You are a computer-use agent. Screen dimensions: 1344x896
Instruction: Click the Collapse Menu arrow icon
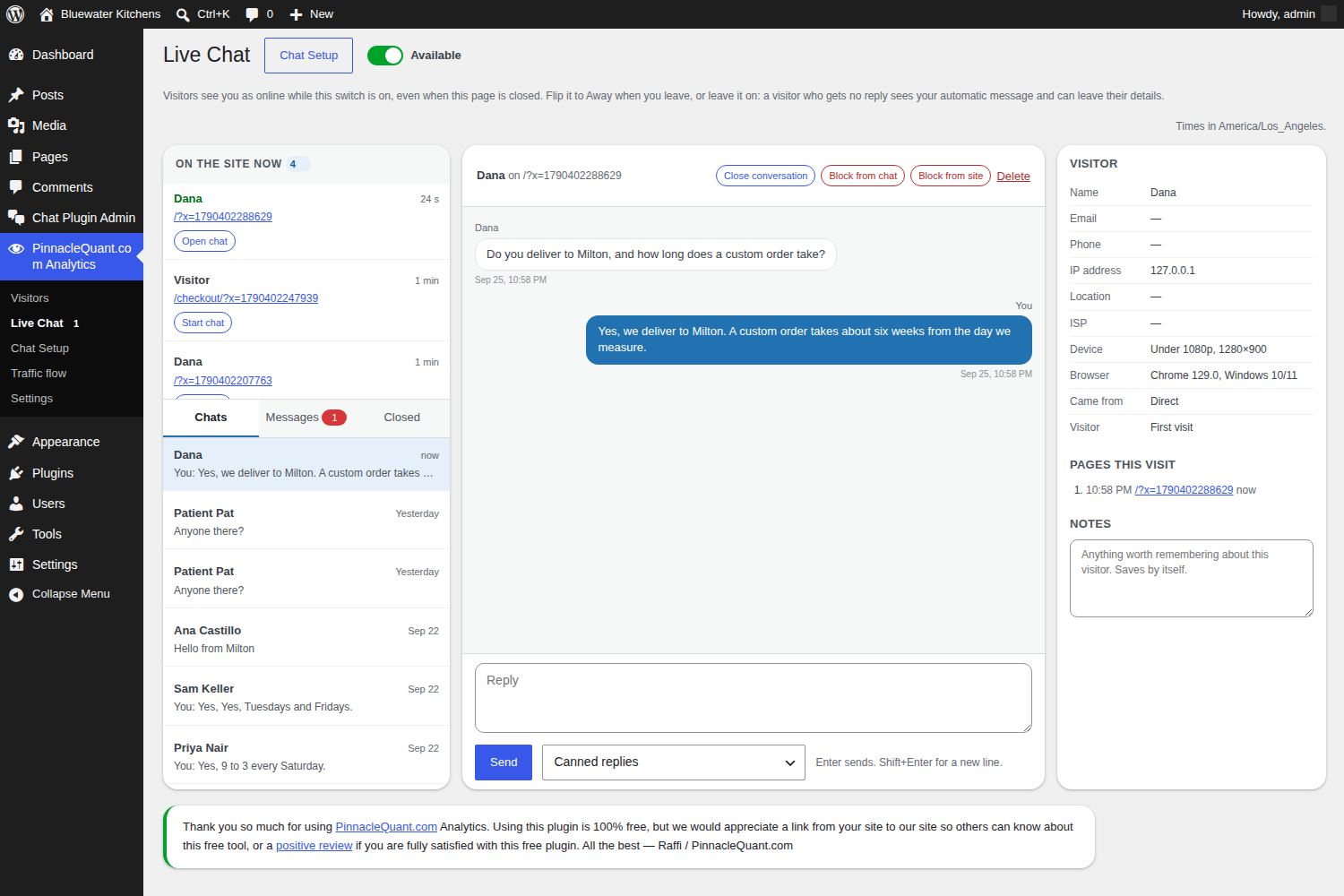[x=16, y=594]
